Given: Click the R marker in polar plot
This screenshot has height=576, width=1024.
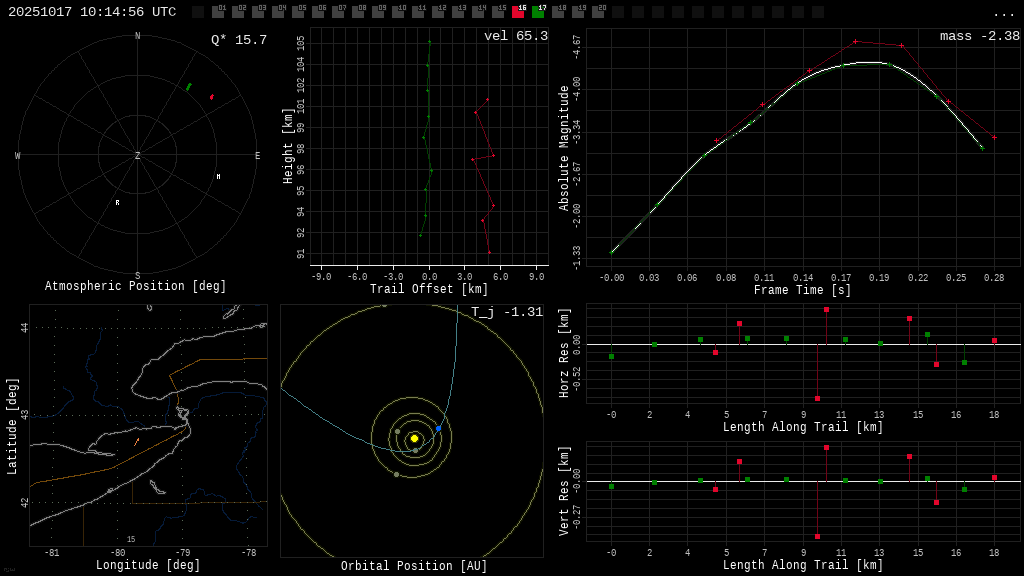Looking at the screenshot, I should (x=117, y=203).
